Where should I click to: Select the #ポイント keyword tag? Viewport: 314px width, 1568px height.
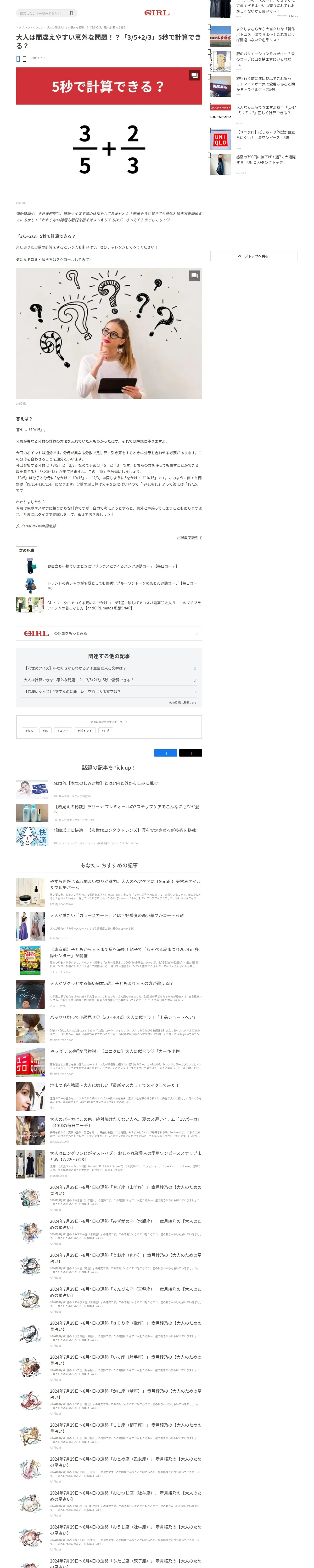(85, 730)
